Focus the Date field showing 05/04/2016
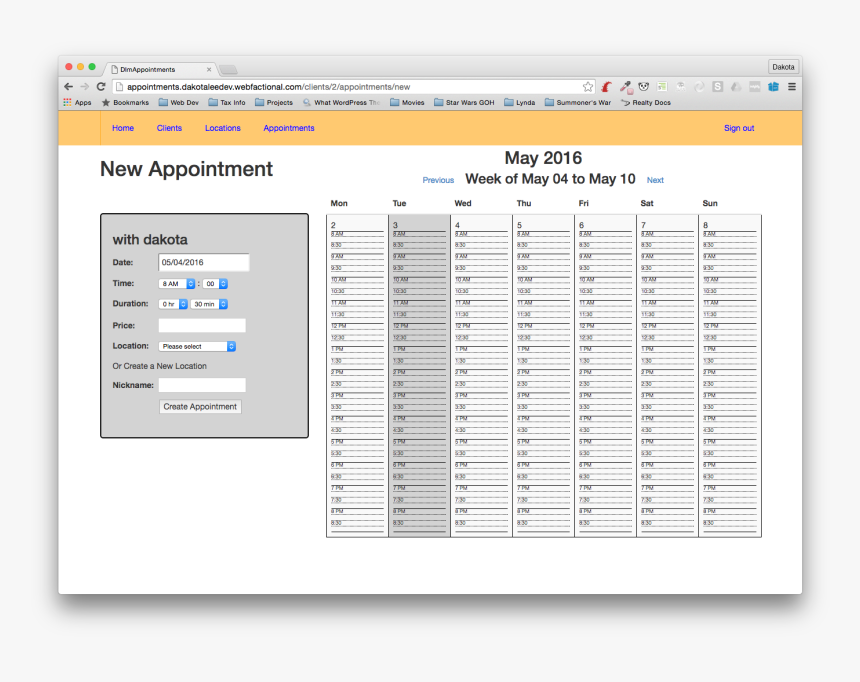The image size is (860, 682). pyautogui.click(x=204, y=263)
